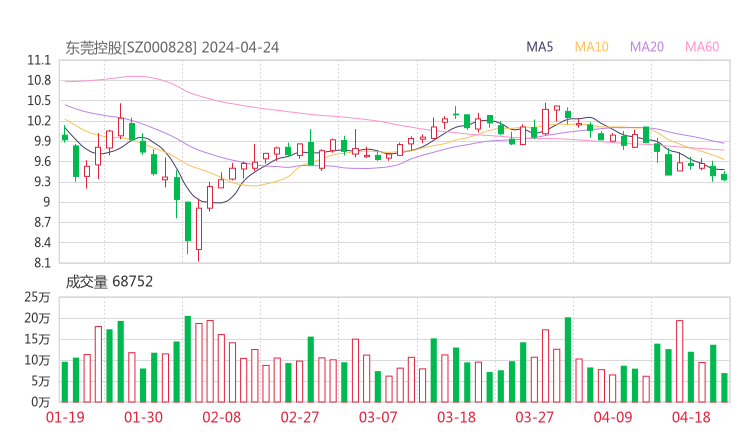
Task: Click the 9.6 price axis label
Action: point(42,162)
